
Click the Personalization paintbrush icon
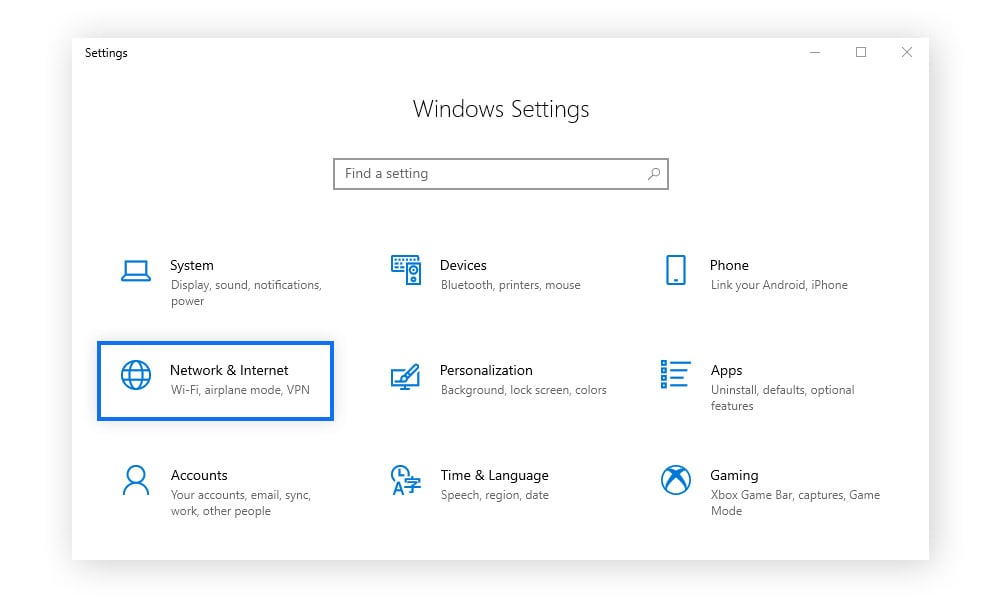pos(406,376)
